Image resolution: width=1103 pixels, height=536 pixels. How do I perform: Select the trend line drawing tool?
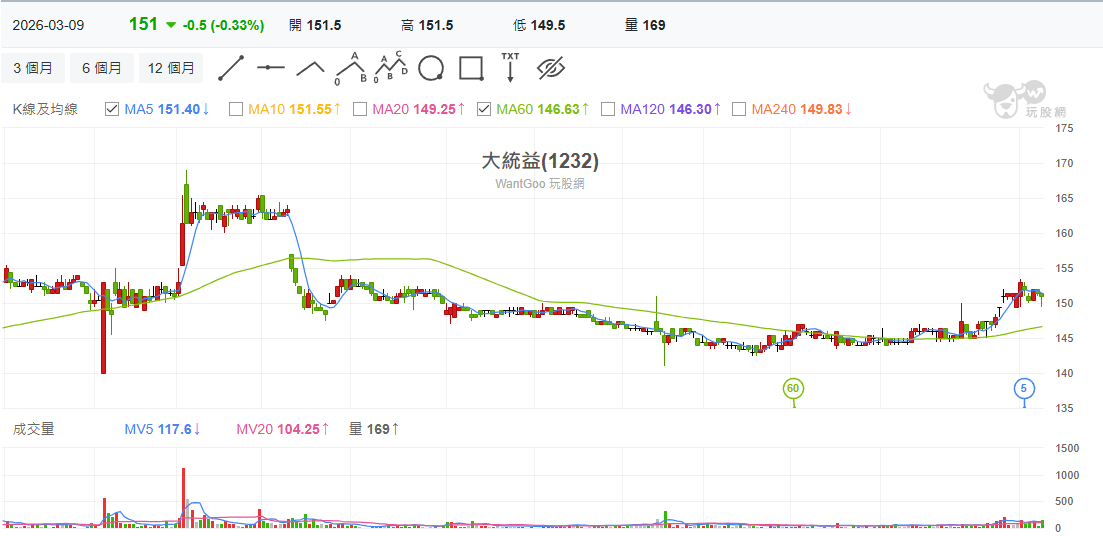(231, 68)
